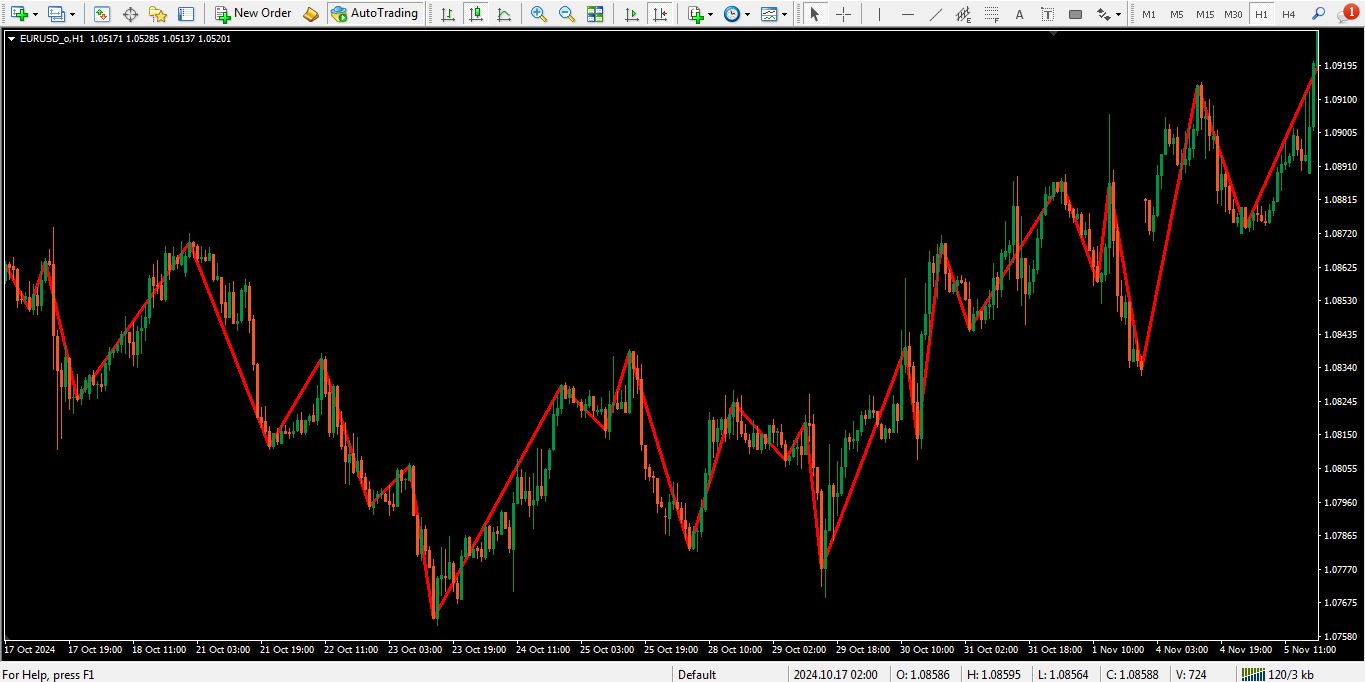1365x682 pixels.
Task: Show the Navigator folder-star icon
Action: pyautogui.click(x=158, y=14)
